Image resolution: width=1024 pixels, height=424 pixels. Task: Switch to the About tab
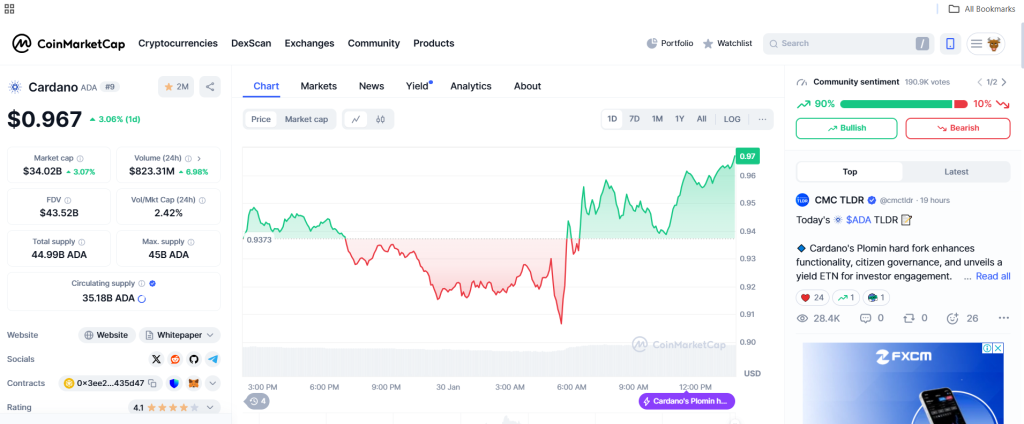click(527, 86)
